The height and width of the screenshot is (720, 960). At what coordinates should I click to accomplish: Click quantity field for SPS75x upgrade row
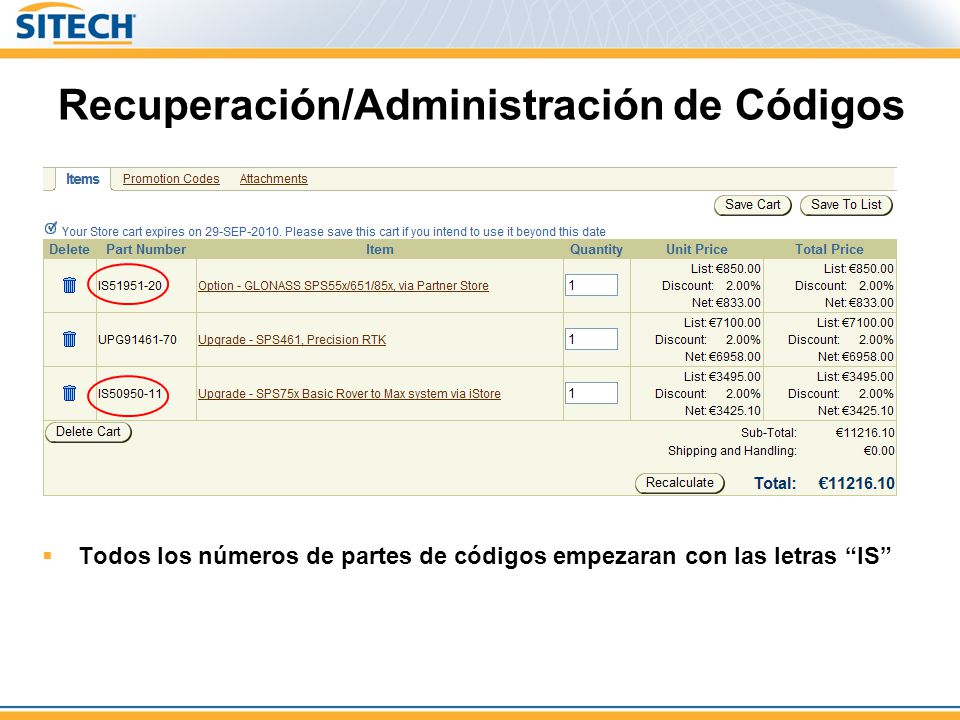(591, 393)
